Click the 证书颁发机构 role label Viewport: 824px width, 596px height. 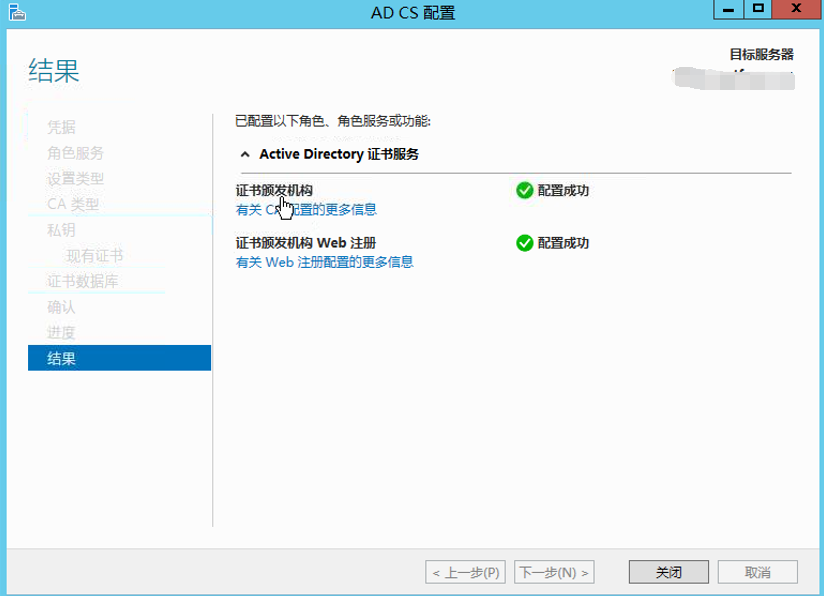coord(274,190)
